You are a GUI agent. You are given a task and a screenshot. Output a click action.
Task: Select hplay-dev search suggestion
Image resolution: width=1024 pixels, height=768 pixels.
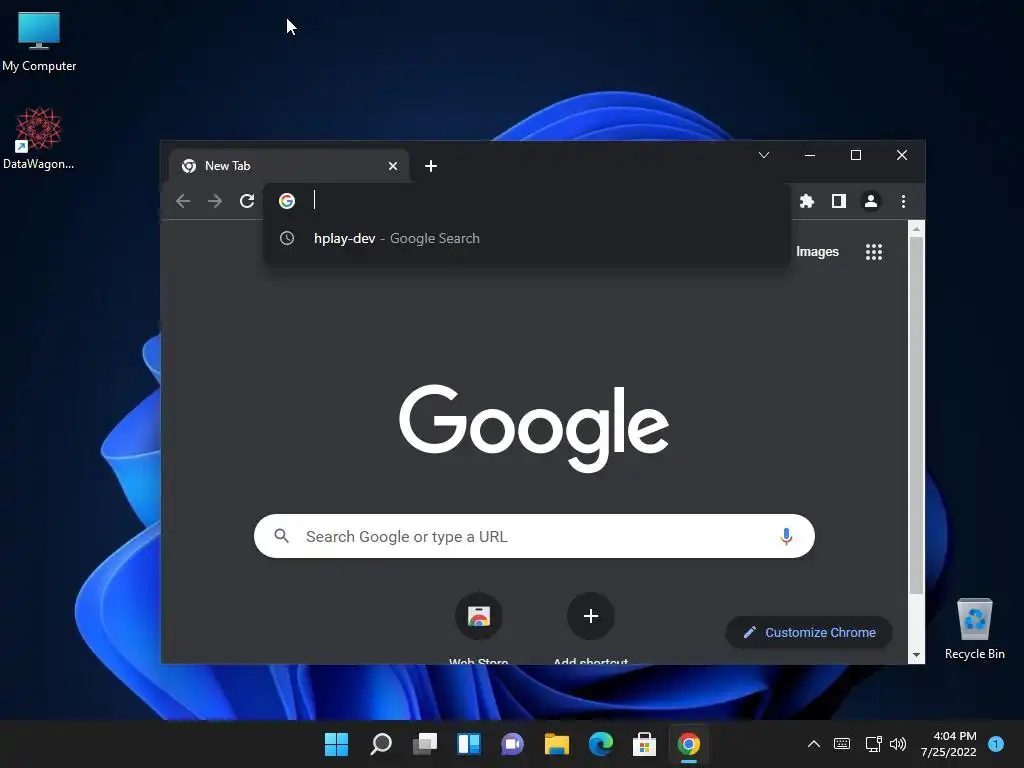[x=527, y=238]
